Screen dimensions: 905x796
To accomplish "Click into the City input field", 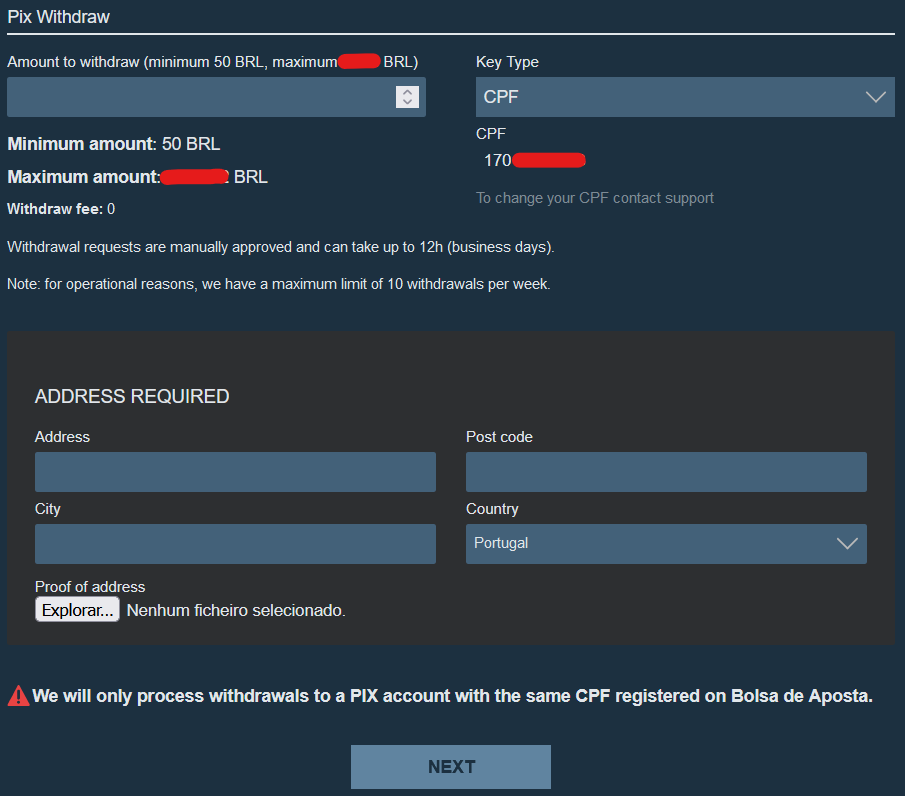I will [235, 544].
